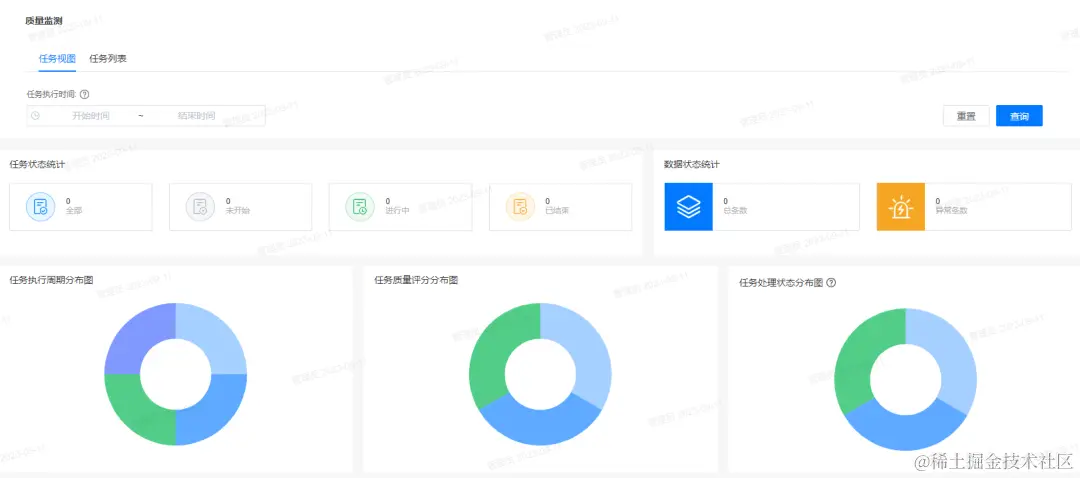Select the 开始时间 start time field
This screenshot has width=1080, height=478.
click(90, 116)
